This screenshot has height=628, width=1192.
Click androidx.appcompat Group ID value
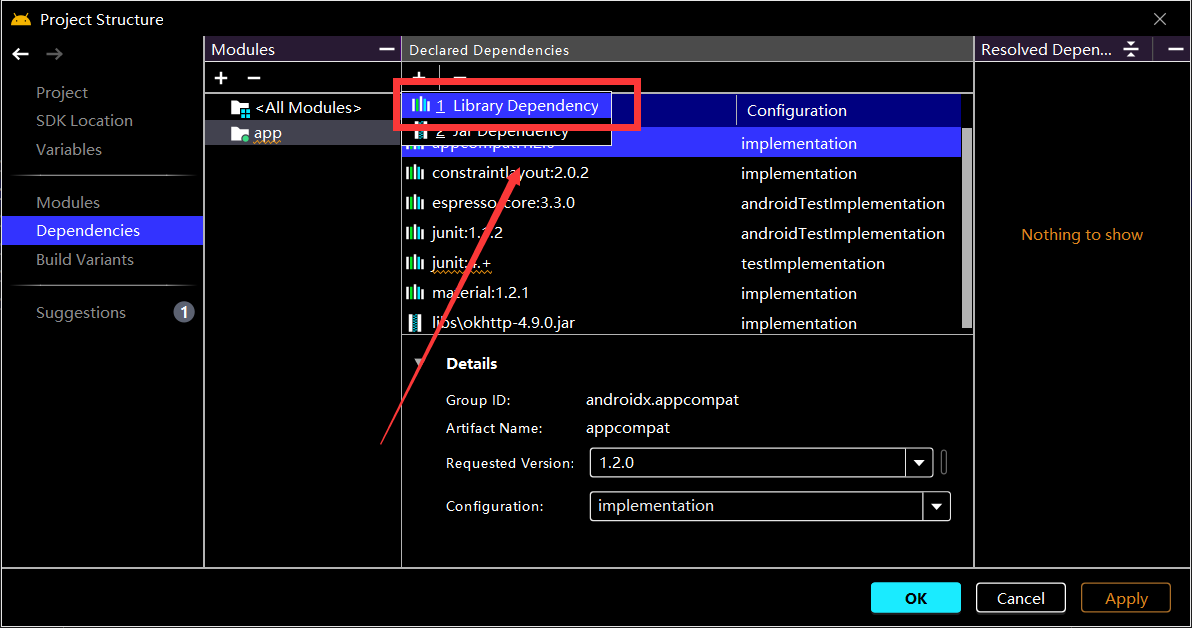[x=662, y=400]
